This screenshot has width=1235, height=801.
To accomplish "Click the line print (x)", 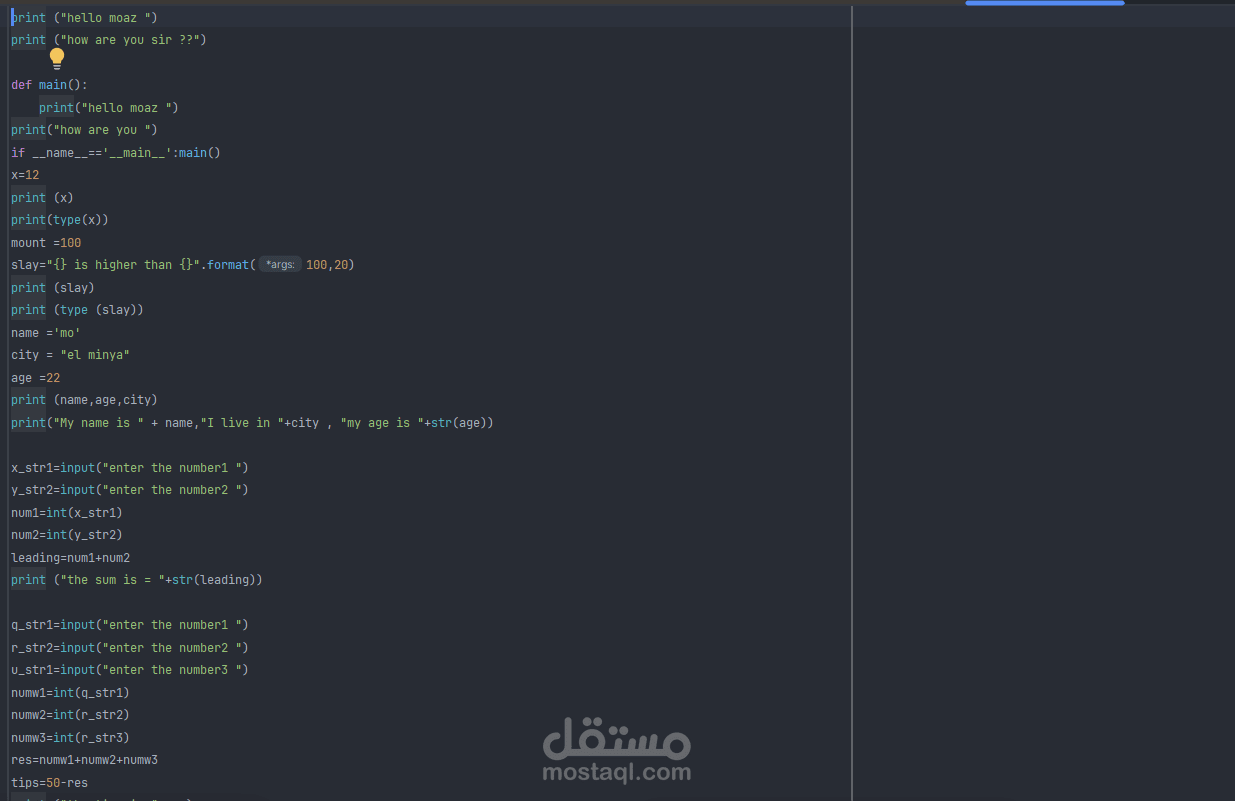I will pos(42,198).
